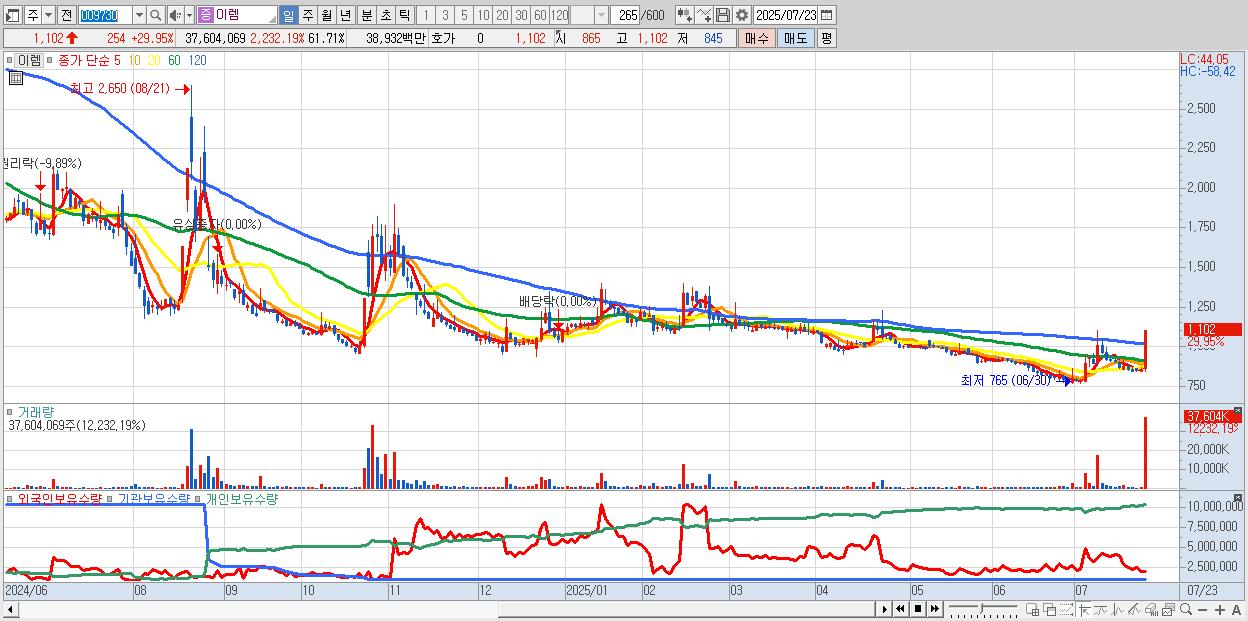The width and height of the screenshot is (1248, 621).
Task: Click the 60 interval preset button
Action: pos(540,15)
